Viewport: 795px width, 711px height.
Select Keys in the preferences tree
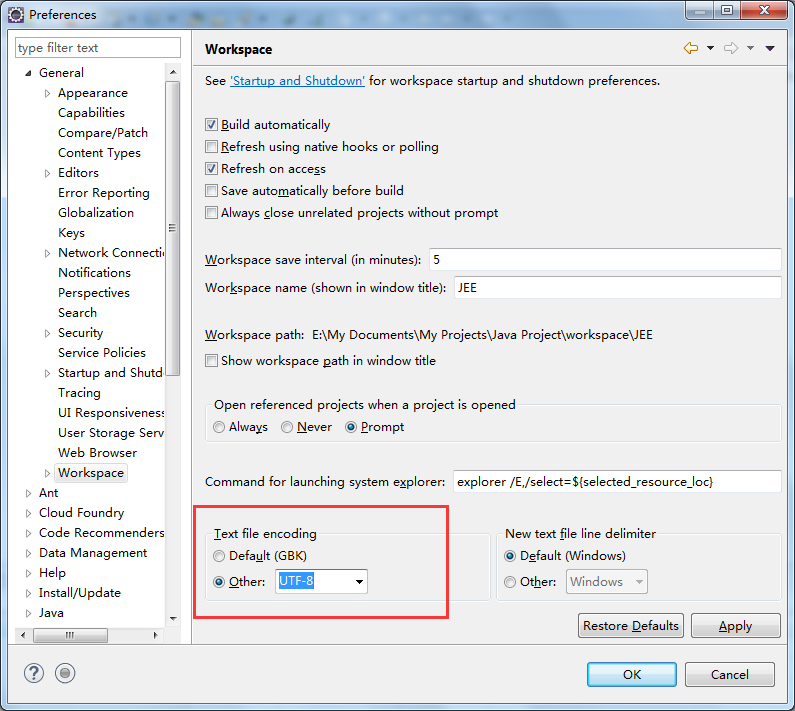tap(71, 233)
